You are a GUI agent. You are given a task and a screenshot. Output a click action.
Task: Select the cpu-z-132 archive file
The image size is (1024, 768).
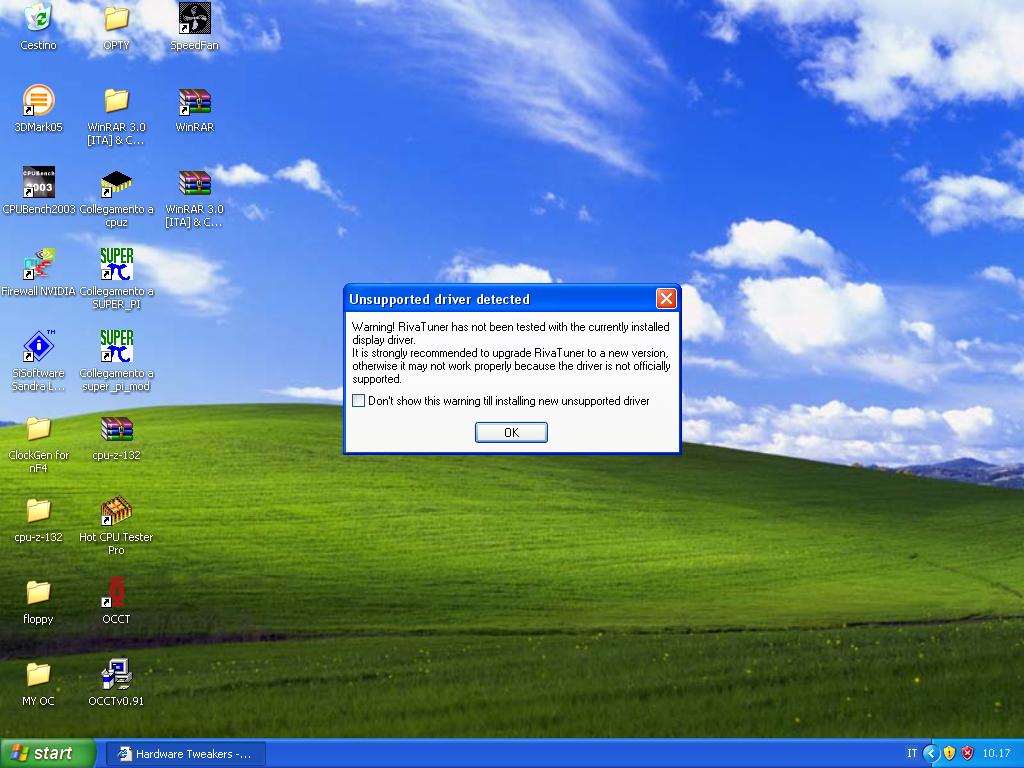click(116, 428)
